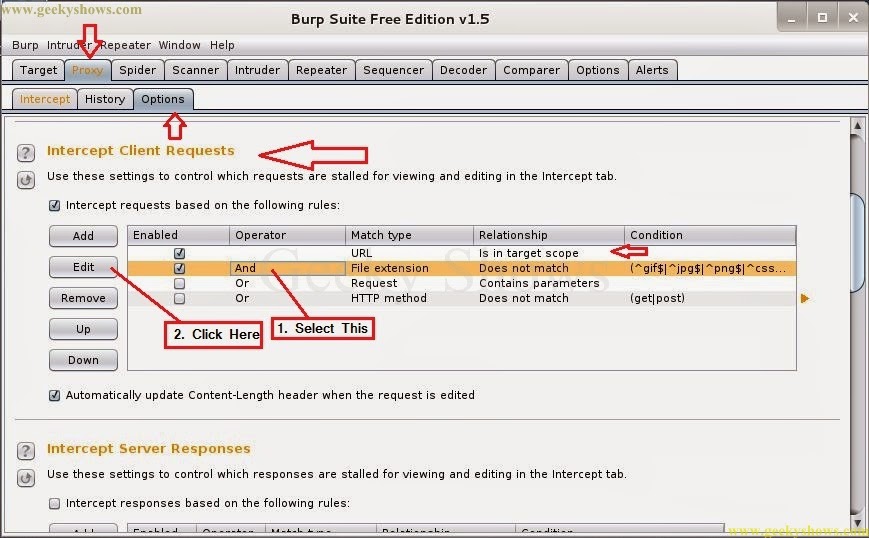Image resolution: width=869 pixels, height=538 pixels.
Task: Click the orange arrow beside rules table
Action: click(805, 299)
